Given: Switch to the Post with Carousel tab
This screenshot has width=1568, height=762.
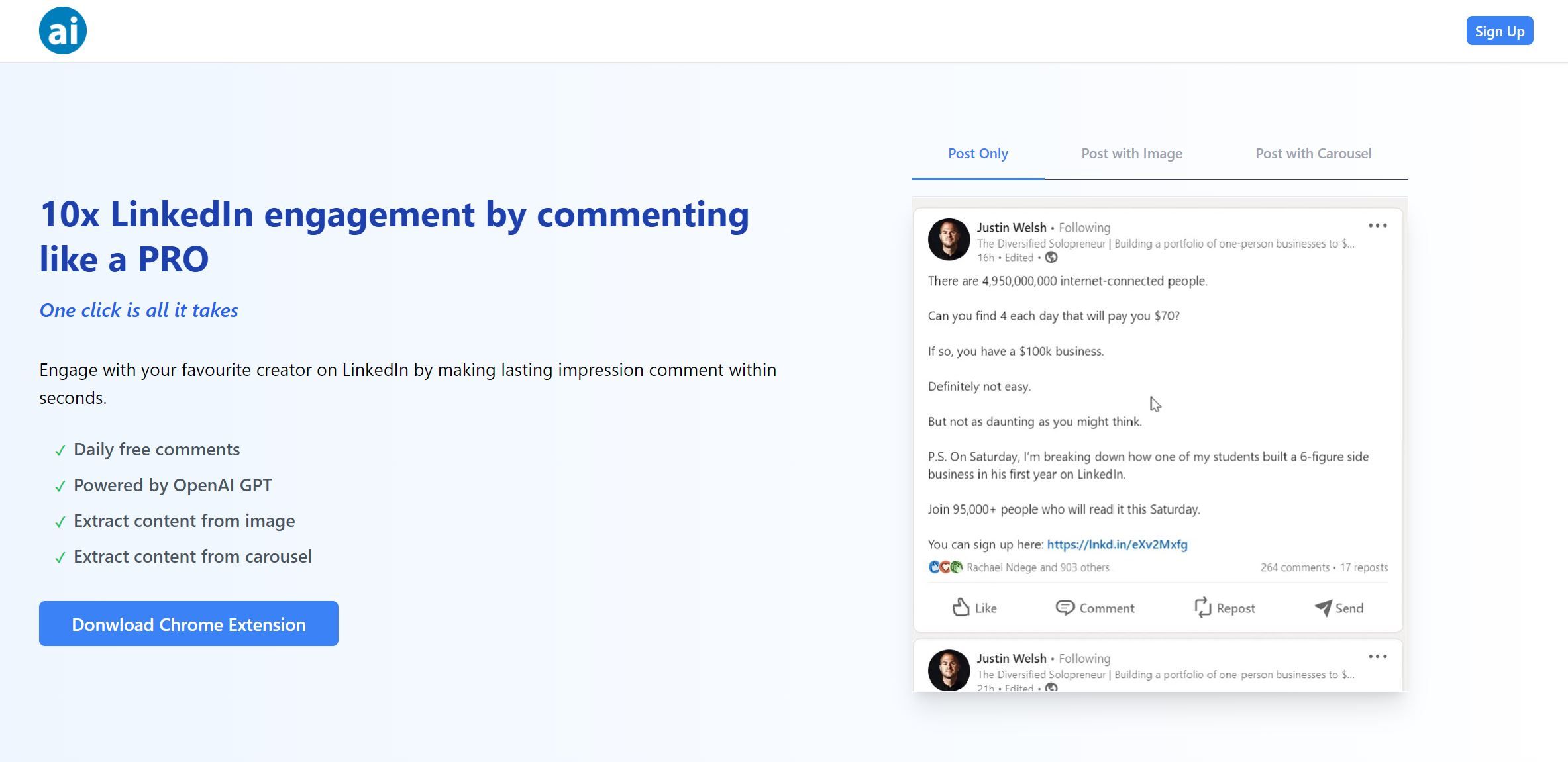Looking at the screenshot, I should tap(1313, 153).
